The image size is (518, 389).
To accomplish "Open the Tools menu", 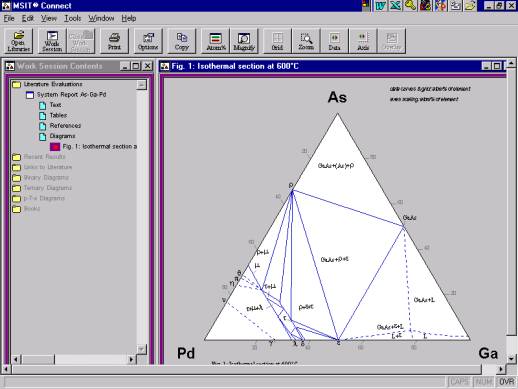I will coord(73,18).
